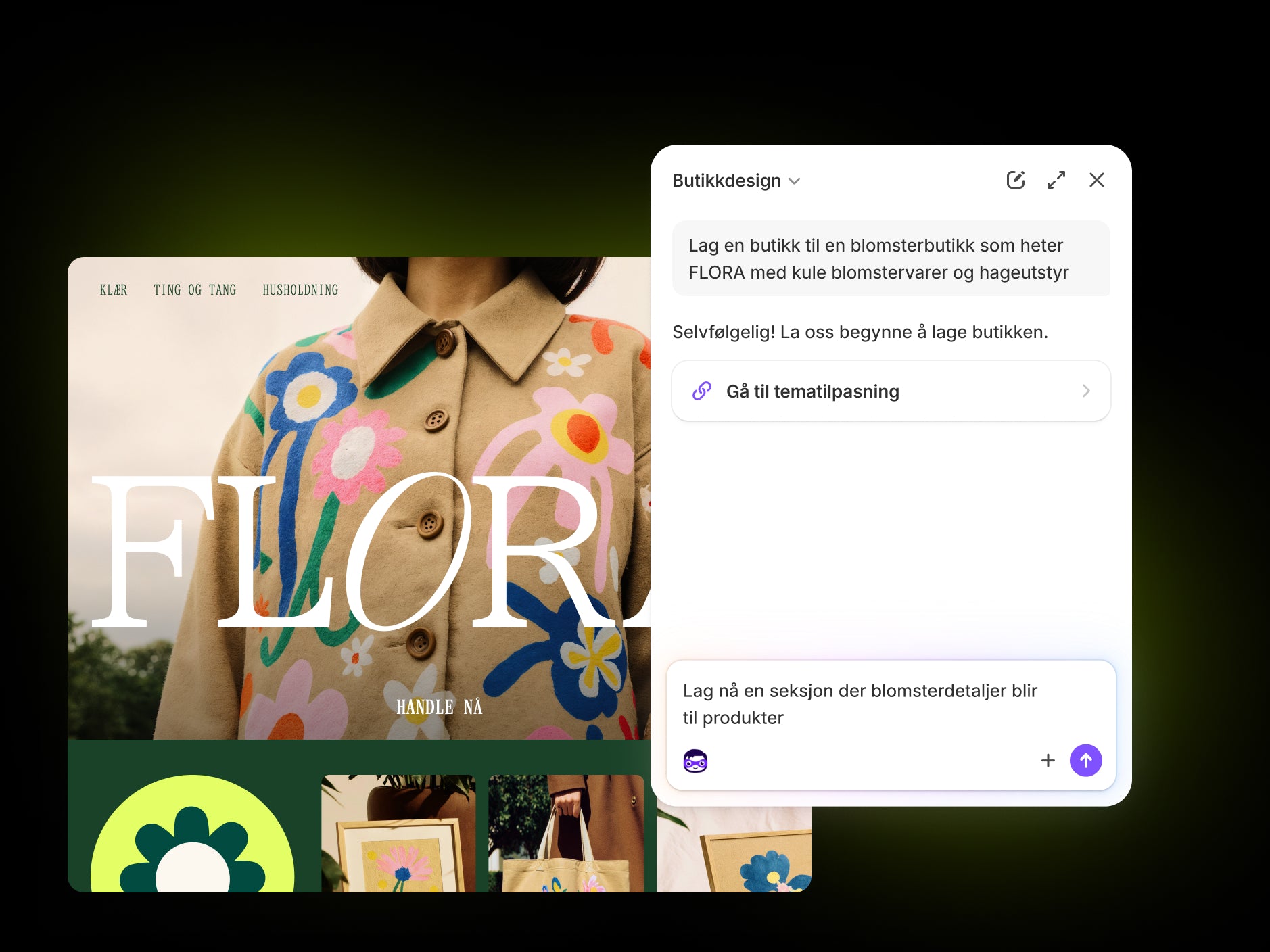Screen dimensions: 1270x952
Task: Click the green flower logo circle
Action: coord(193,834)
